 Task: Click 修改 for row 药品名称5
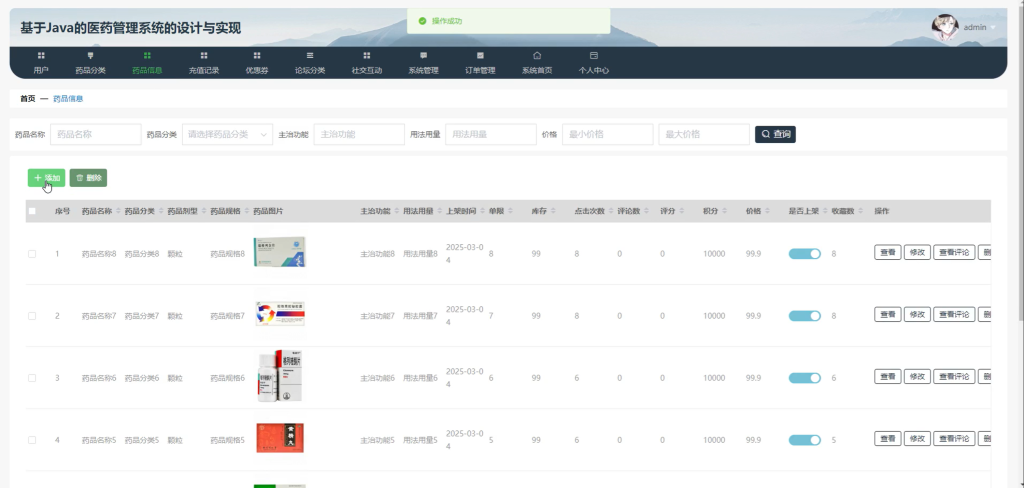pos(917,438)
